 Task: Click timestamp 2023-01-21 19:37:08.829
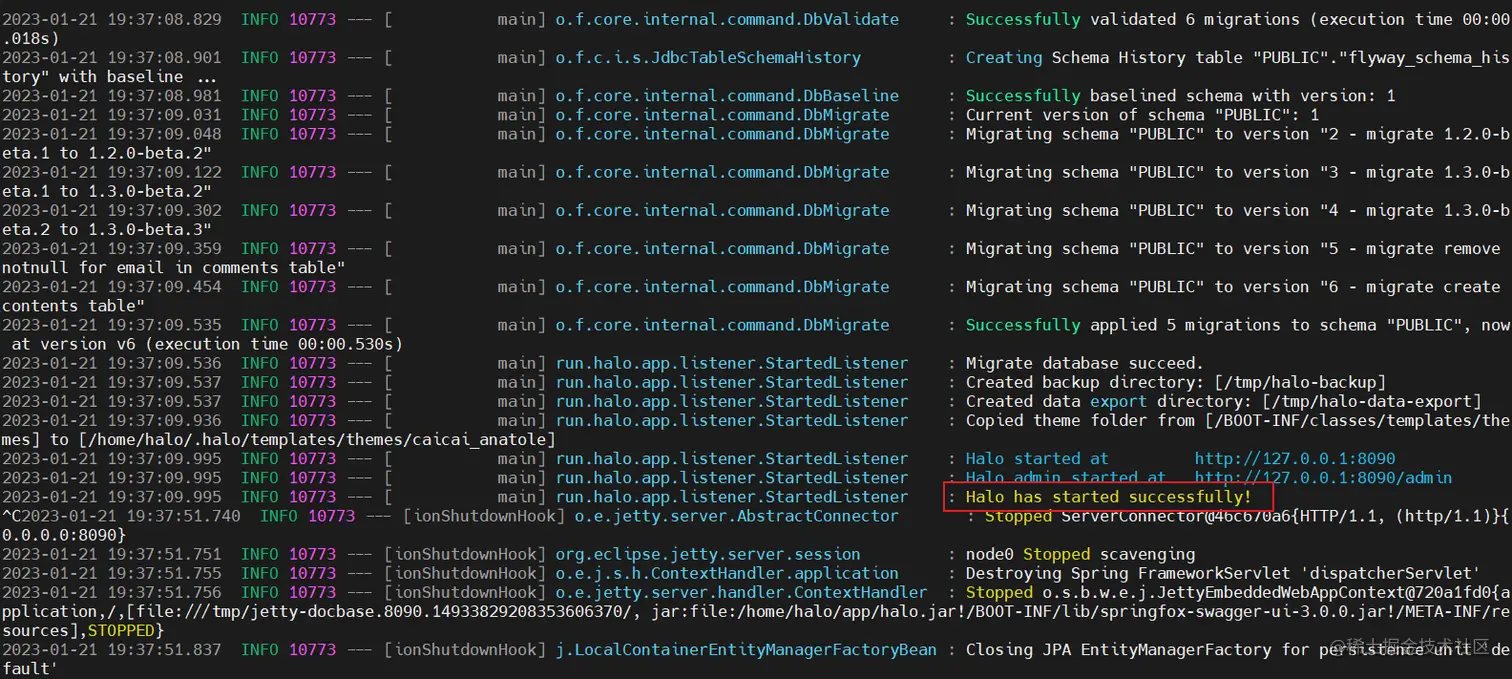point(112,19)
